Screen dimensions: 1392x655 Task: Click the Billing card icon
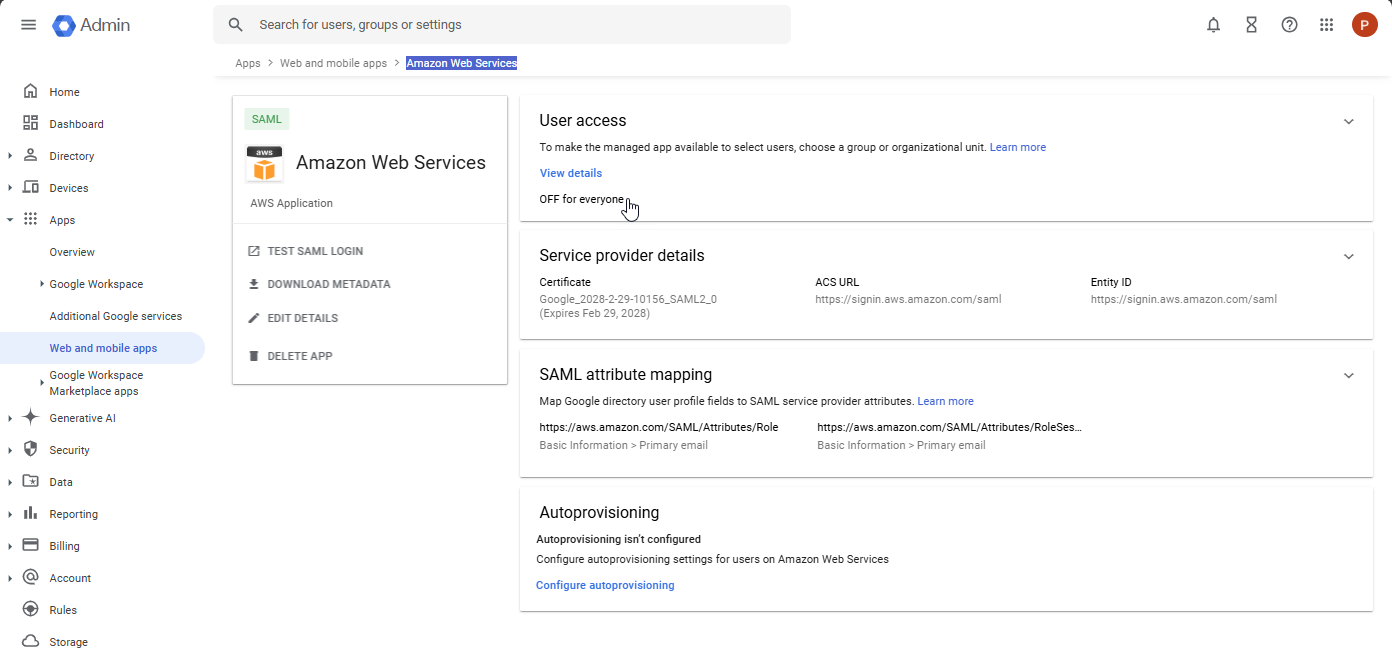click(30, 545)
